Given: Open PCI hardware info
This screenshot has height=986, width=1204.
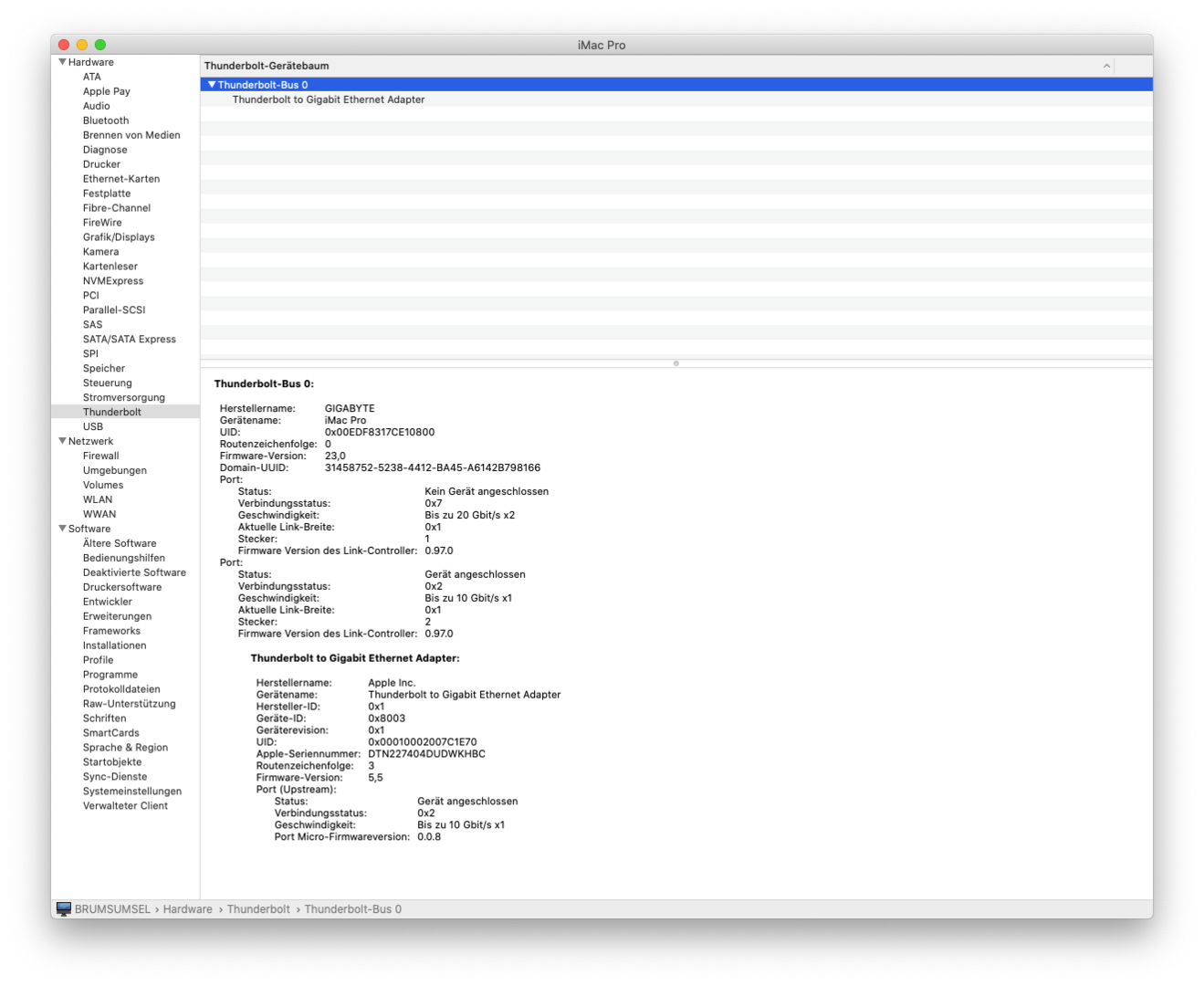Looking at the screenshot, I should [91, 296].
